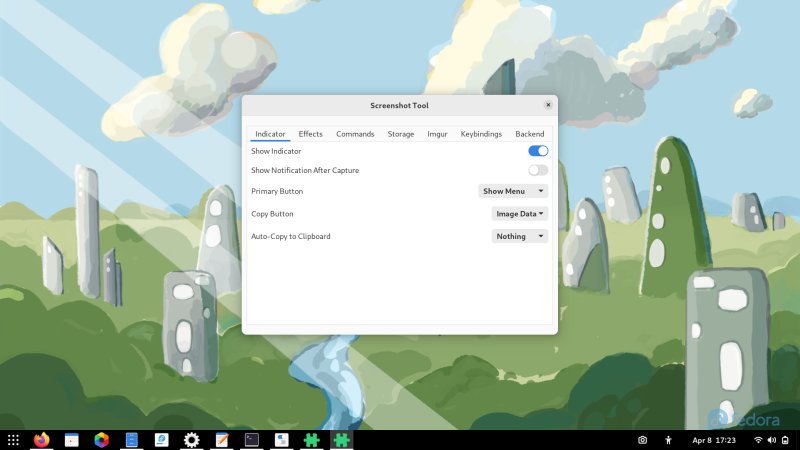Open the Screenshot Tool camera indicator in the panel

point(642,440)
